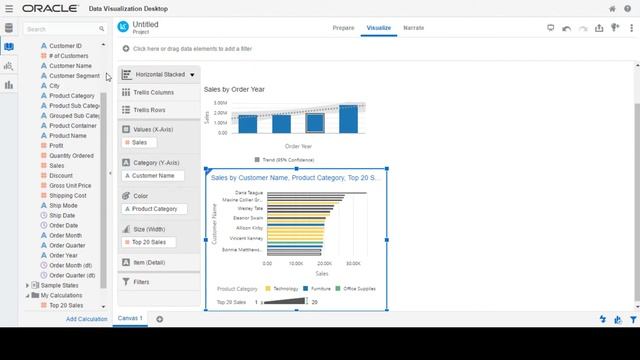Collapse the data panel with side arrow
640x360 pixels.
(x=110, y=173)
